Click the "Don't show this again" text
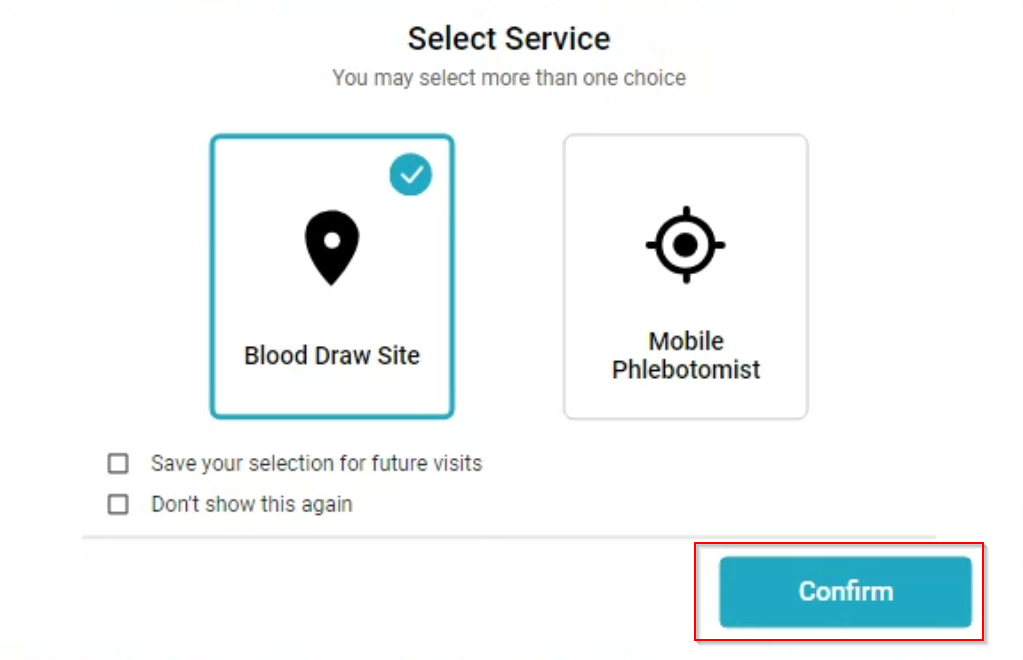This screenshot has width=1023, height=660. 251,504
